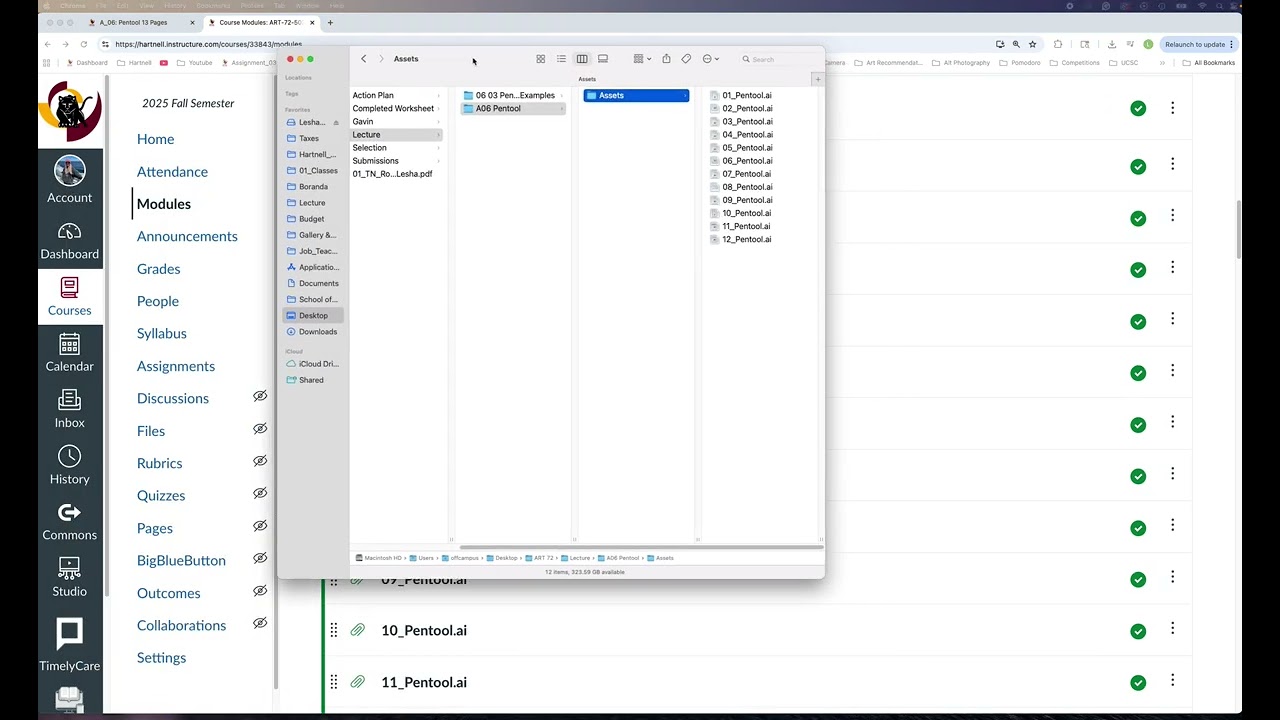
Task: Toggle visibility eye for Discussions
Action: point(260,396)
